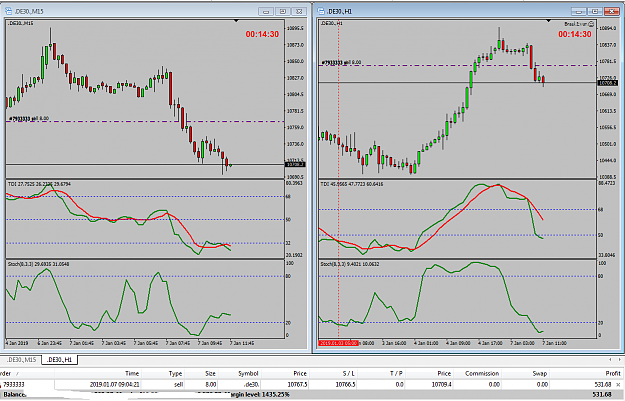This screenshot has width=625, height=401.
Task: Switch to the .DE30,H1 chart tab
Action: coord(60,360)
